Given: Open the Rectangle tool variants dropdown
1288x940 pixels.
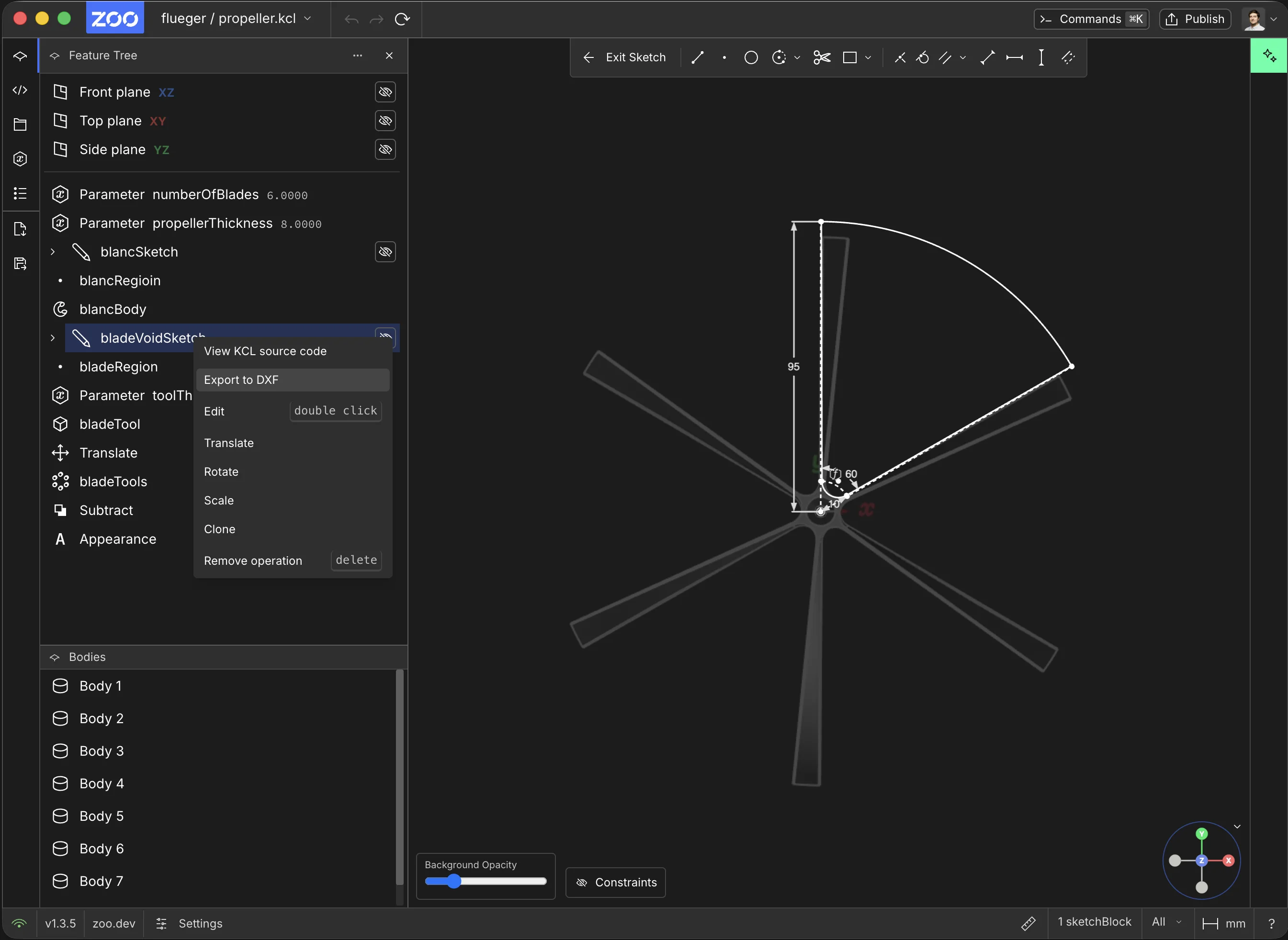Looking at the screenshot, I should click(868, 57).
